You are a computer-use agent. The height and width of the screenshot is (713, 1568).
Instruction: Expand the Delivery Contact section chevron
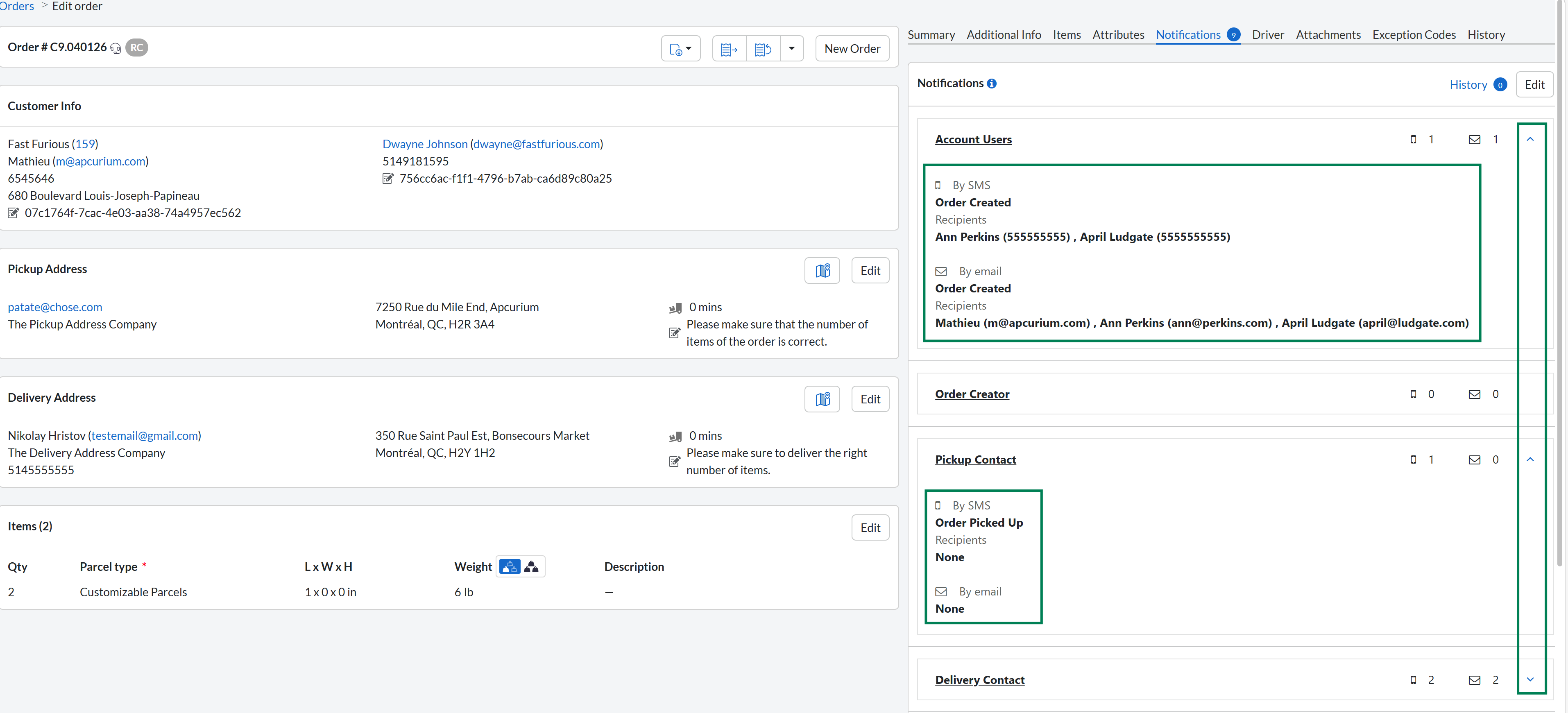pos(1529,679)
